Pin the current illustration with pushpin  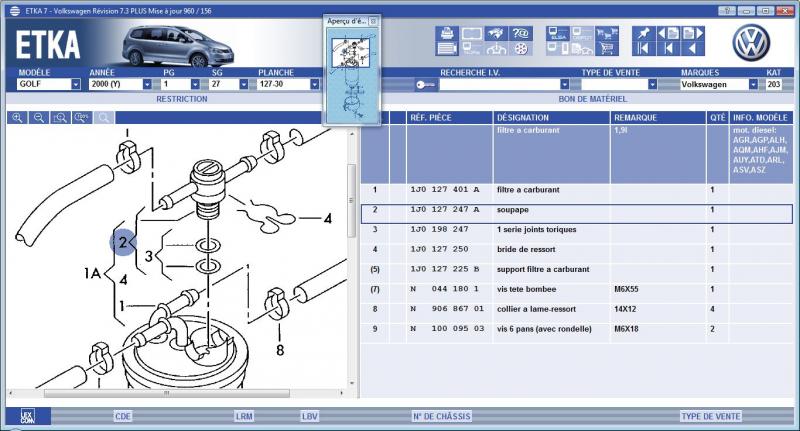coord(643,34)
